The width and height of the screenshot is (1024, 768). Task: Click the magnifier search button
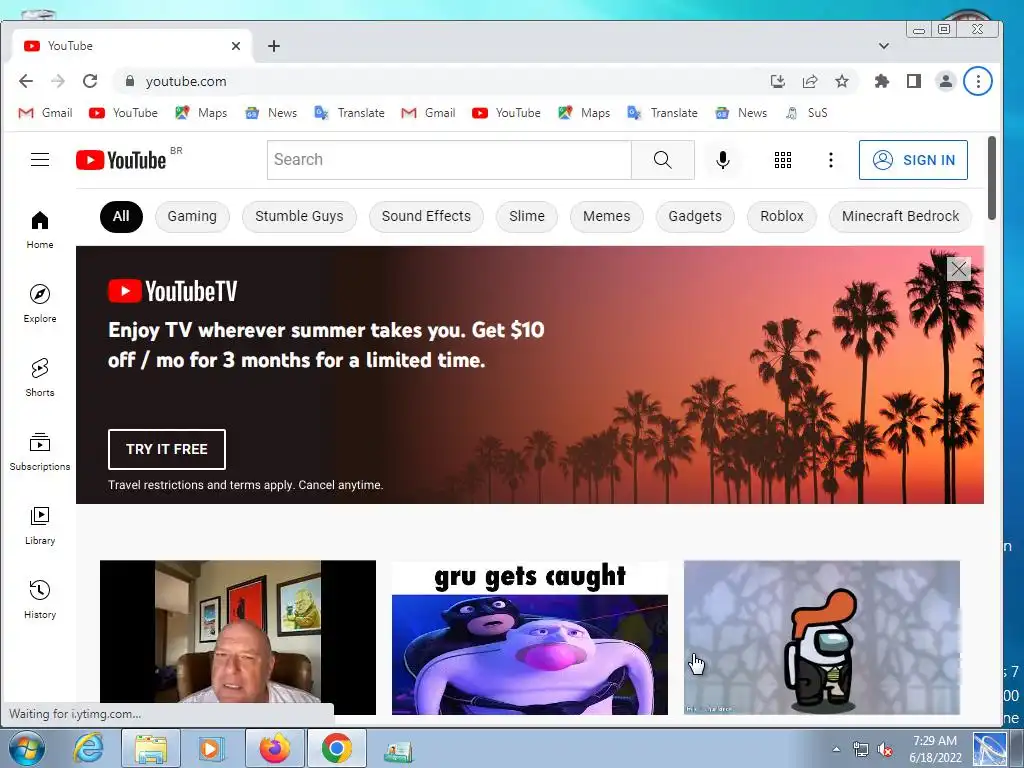662,160
